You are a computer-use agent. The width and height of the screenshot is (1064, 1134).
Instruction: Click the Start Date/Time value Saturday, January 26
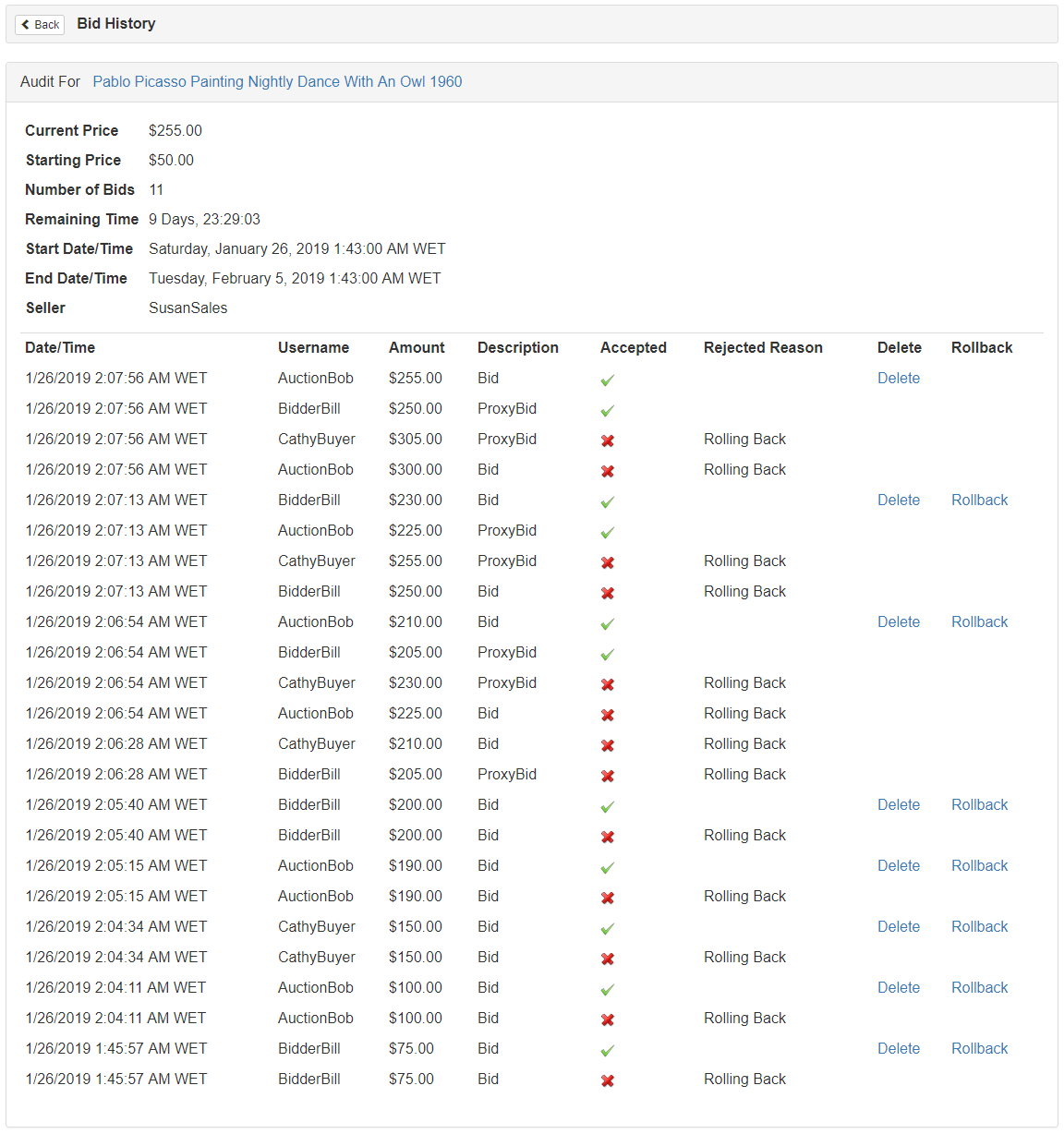click(x=297, y=248)
